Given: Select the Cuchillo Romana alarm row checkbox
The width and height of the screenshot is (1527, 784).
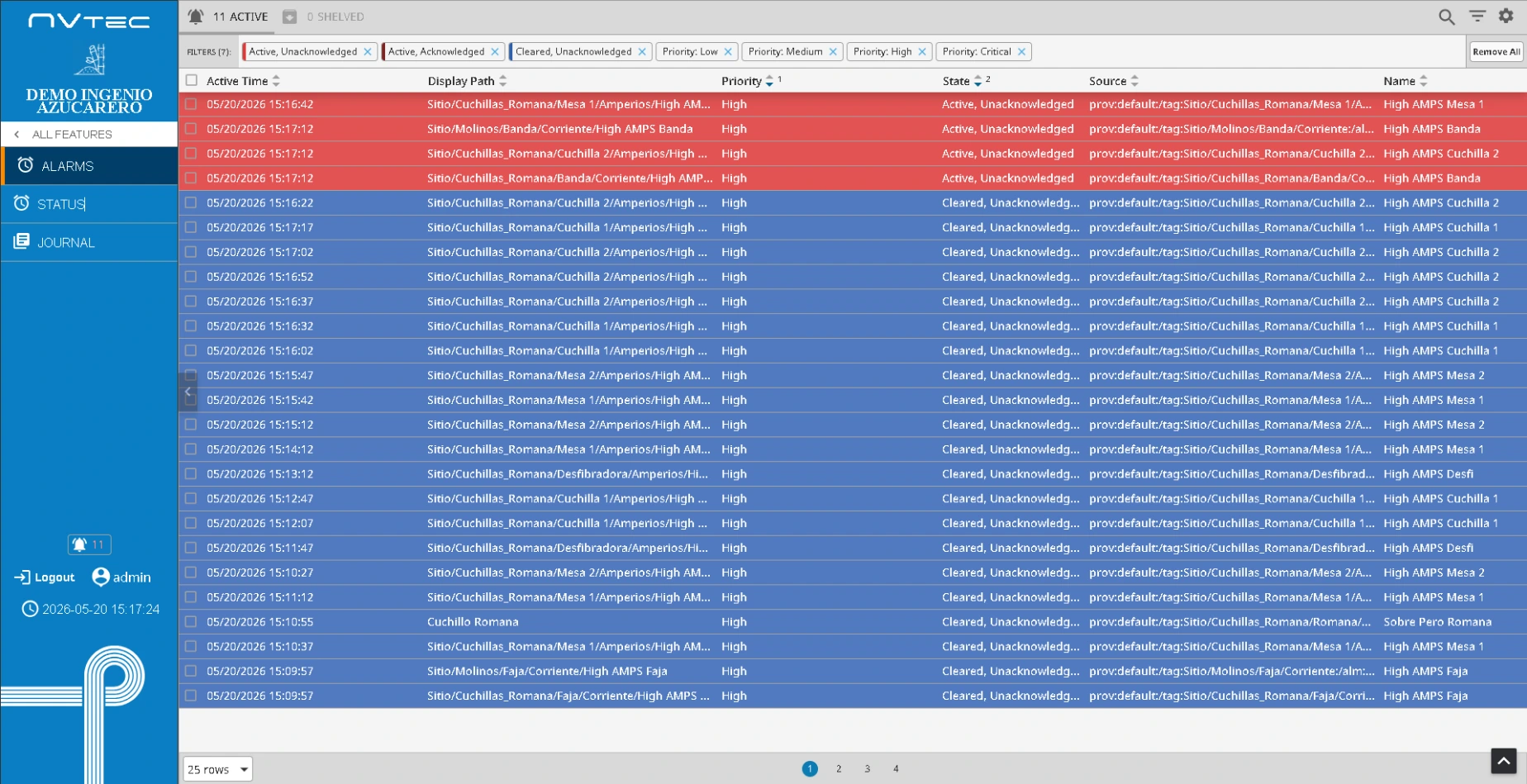Looking at the screenshot, I should tap(191, 621).
